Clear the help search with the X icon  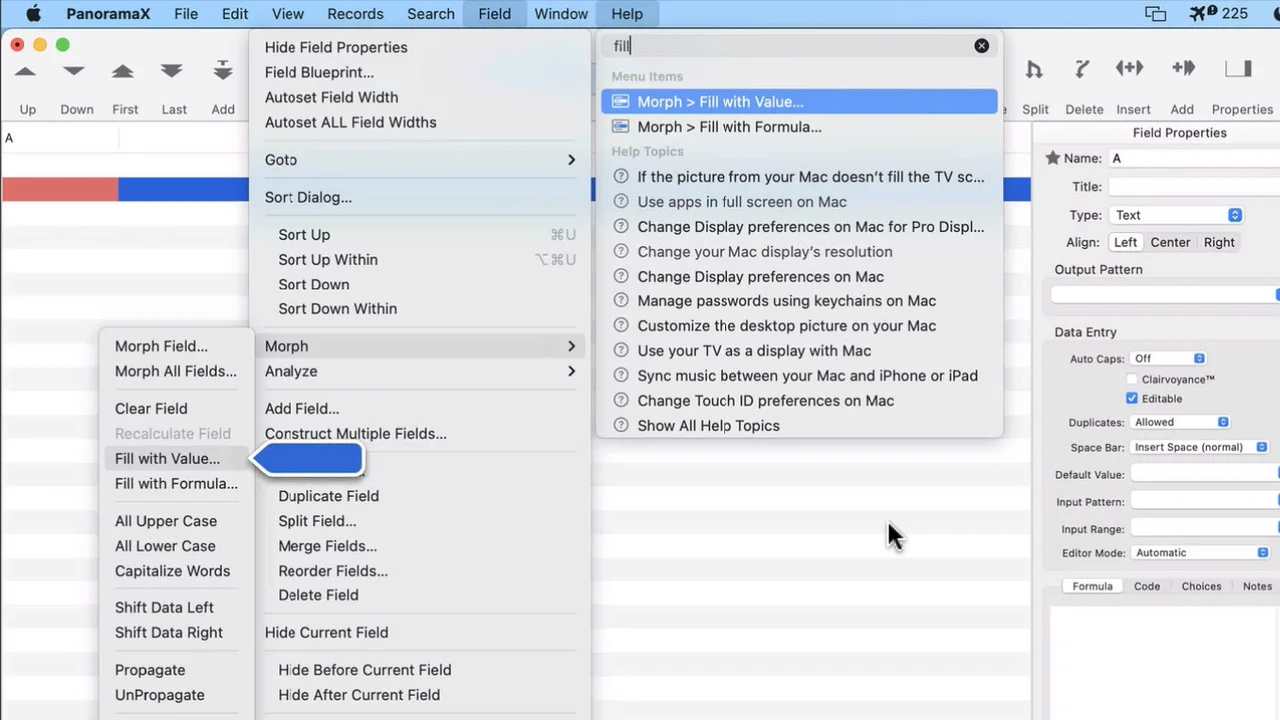[x=982, y=46]
